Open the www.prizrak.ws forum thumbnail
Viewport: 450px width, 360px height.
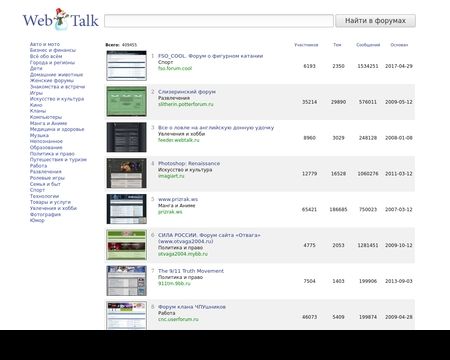point(126,209)
